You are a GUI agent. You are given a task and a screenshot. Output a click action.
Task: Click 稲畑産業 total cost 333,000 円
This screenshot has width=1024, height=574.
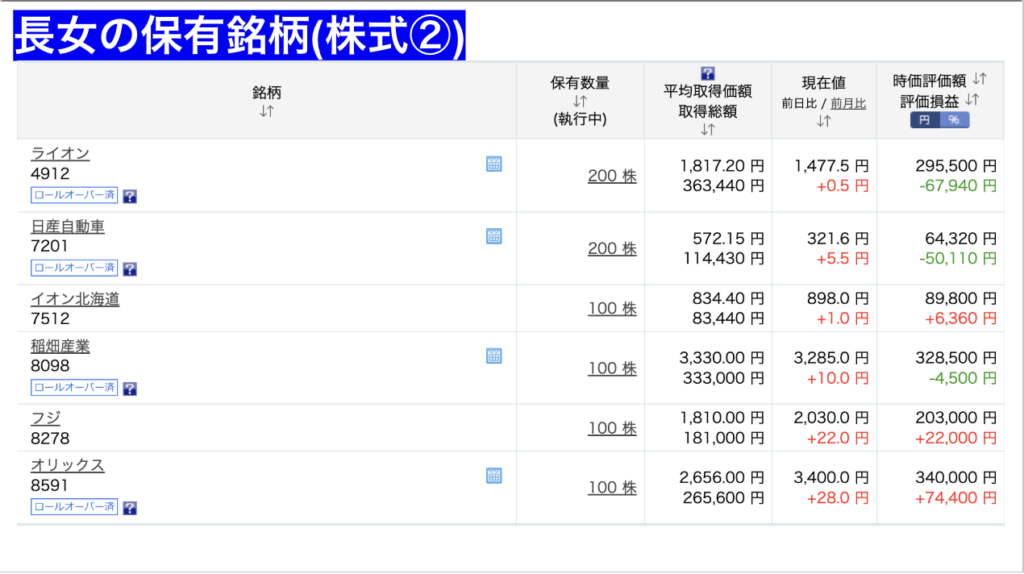pyautogui.click(x=724, y=378)
